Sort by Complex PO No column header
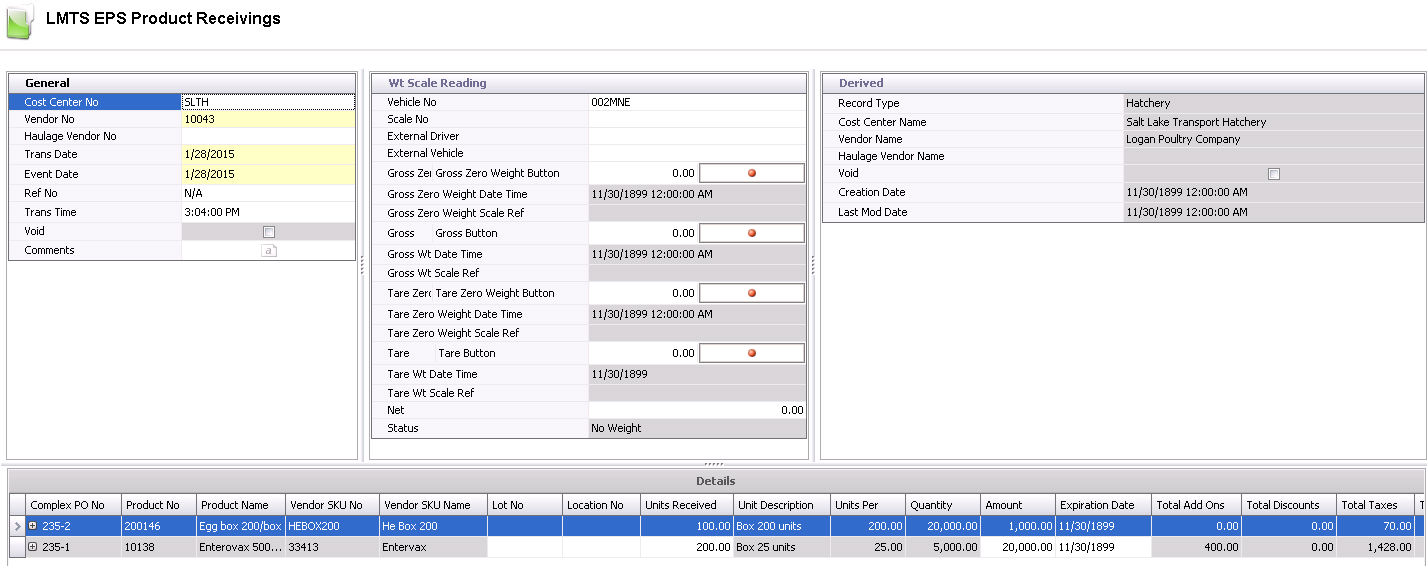 click(67, 505)
